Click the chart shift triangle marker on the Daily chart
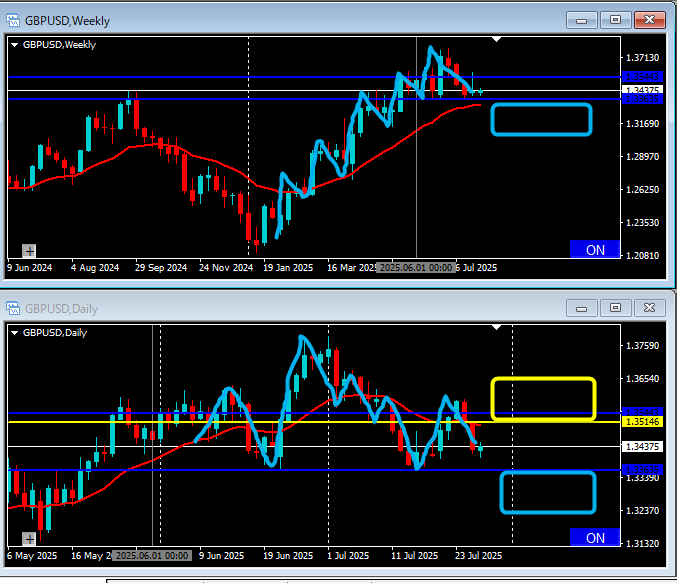The image size is (677, 583). click(497, 327)
